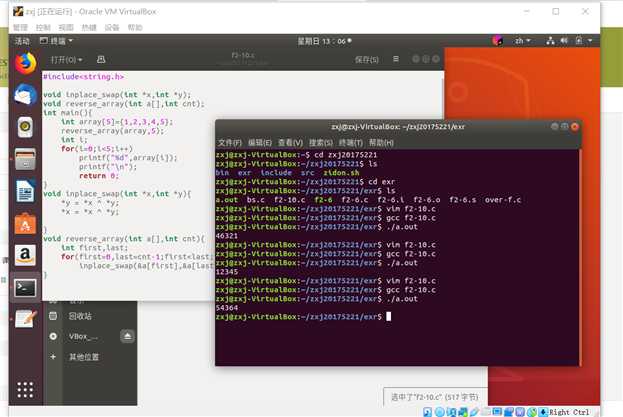
Task: Open gedit hamburger menu
Action: click(x=396, y=59)
